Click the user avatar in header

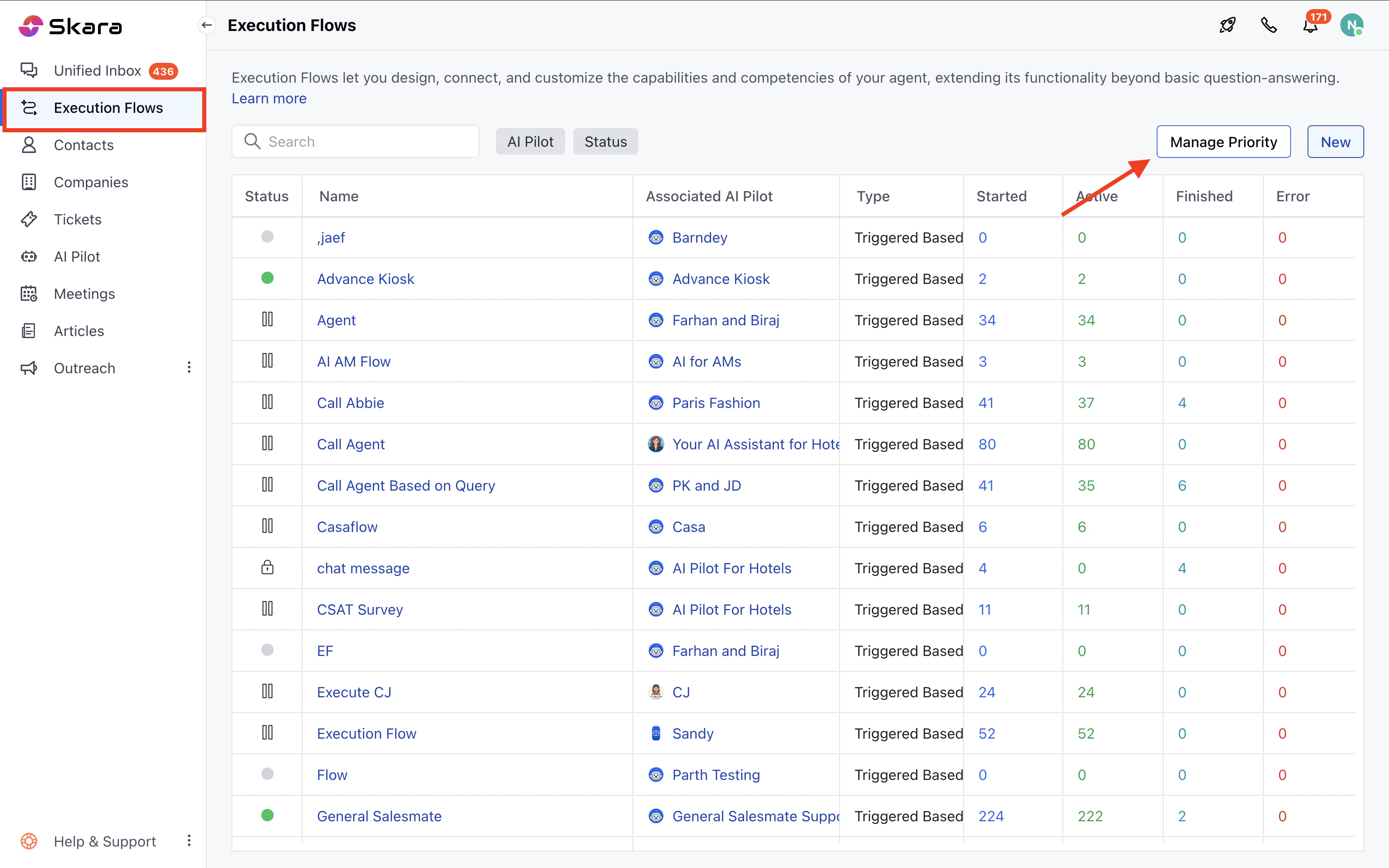[x=1351, y=25]
